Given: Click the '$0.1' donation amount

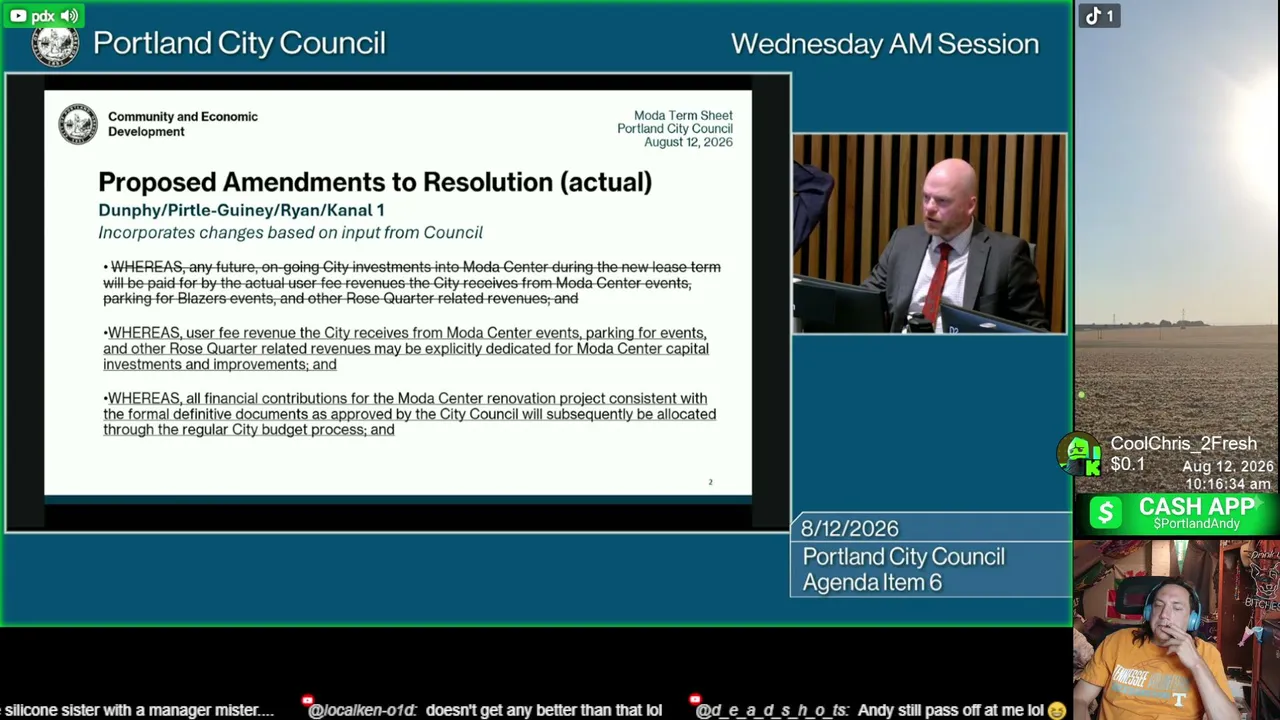Looking at the screenshot, I should point(1127,464).
